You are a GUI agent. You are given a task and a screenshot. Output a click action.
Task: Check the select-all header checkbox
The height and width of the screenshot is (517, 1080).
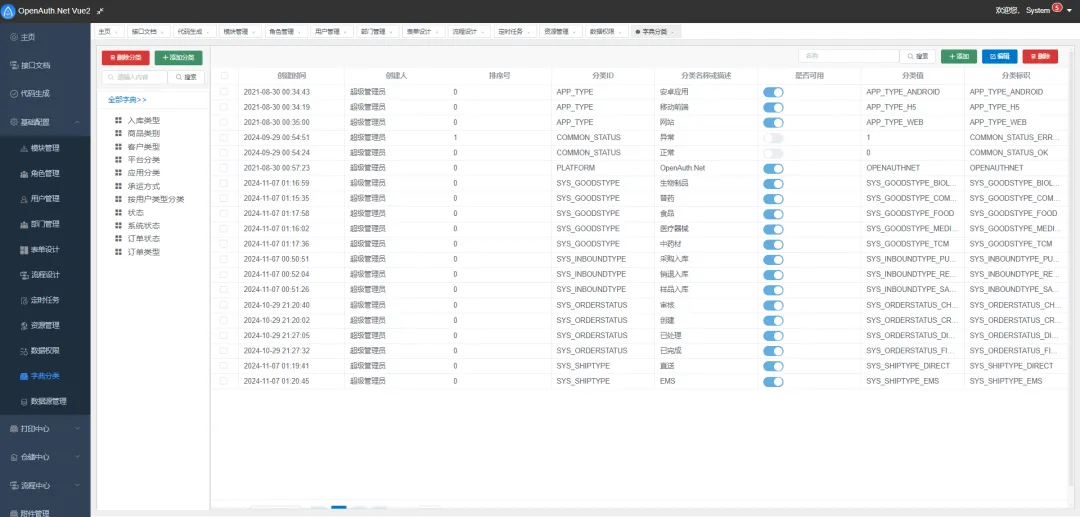coord(224,75)
